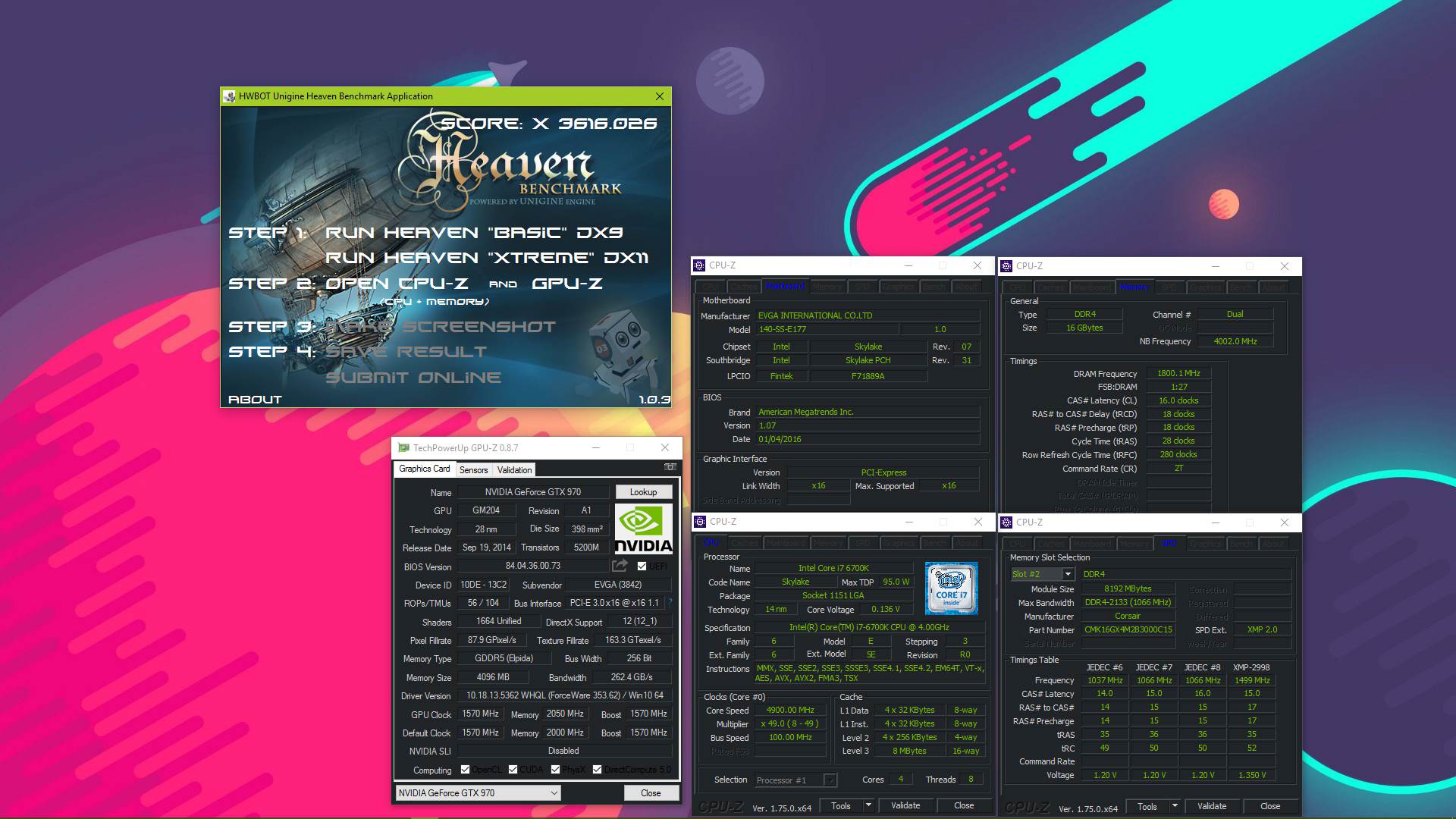The width and height of the screenshot is (1456, 819).
Task: Click Part Number CMK16GX4M2B3000C15
Action: click(x=1128, y=629)
